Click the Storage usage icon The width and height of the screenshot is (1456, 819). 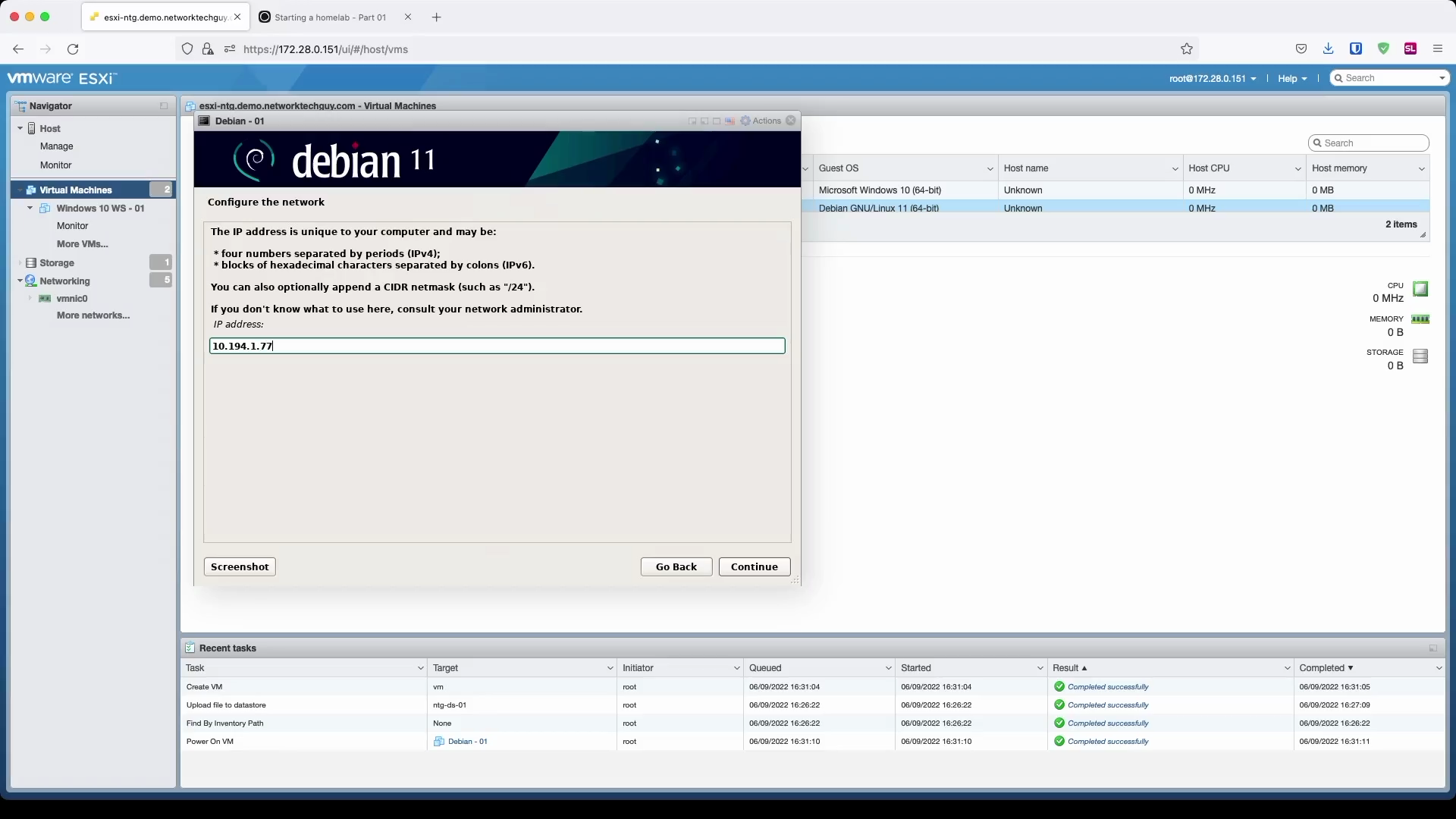tap(1421, 356)
